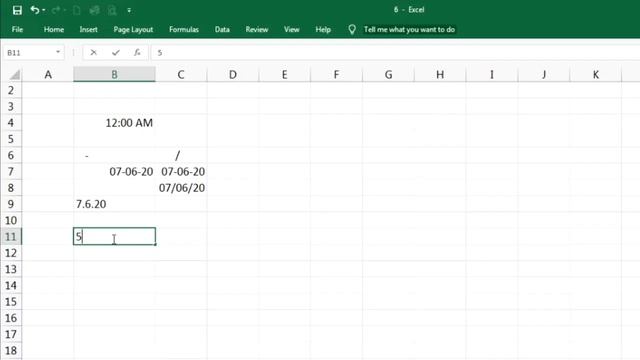Click the Undo arrow icon
The height and width of the screenshot is (360, 640).
coord(34,10)
